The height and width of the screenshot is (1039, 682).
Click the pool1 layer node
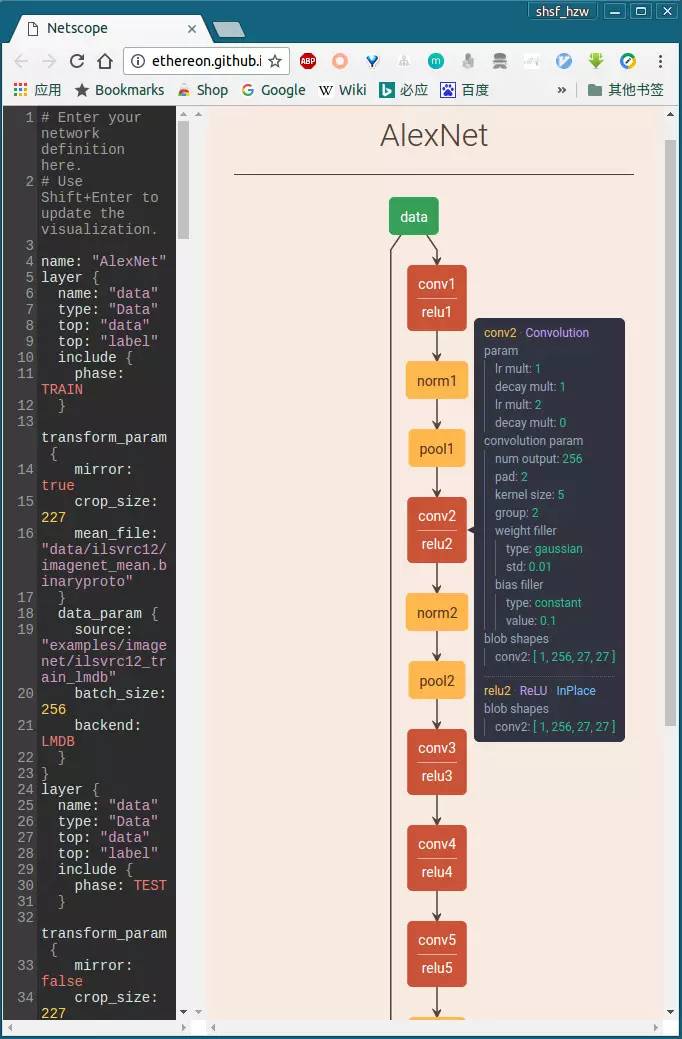437,449
